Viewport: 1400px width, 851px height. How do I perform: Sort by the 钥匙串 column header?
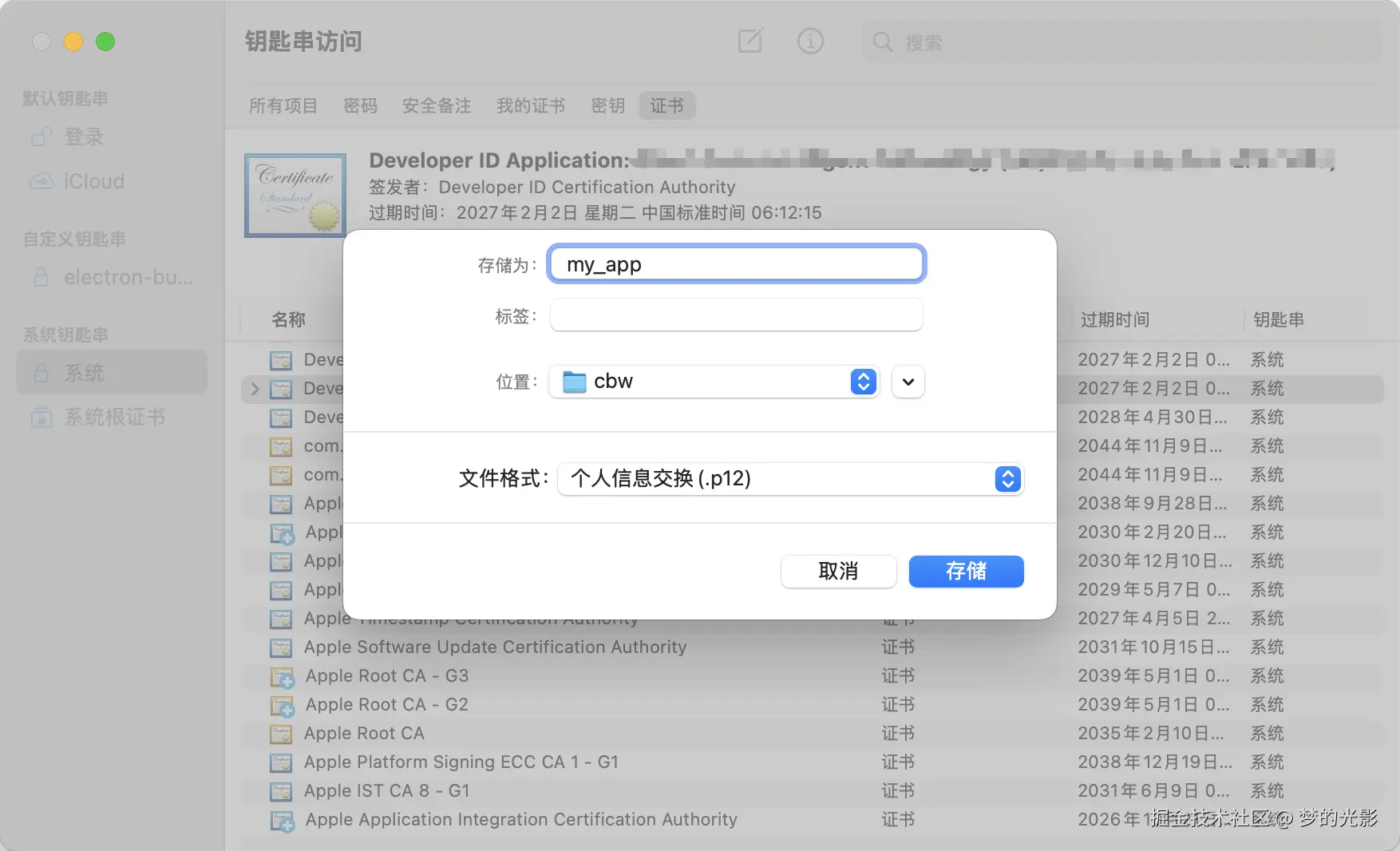point(1279,320)
